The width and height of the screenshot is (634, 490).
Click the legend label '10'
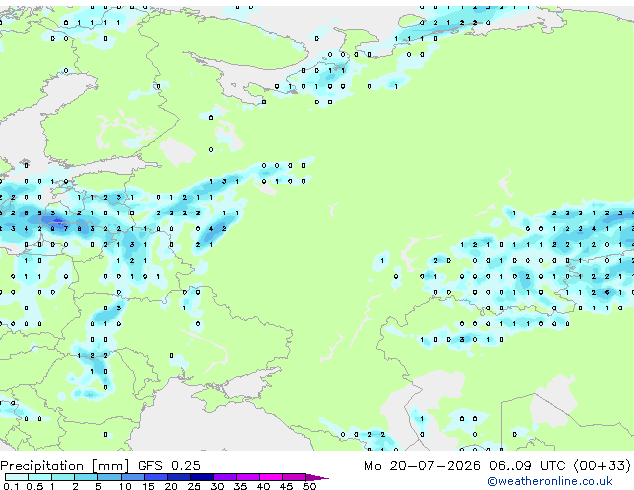tap(125, 486)
